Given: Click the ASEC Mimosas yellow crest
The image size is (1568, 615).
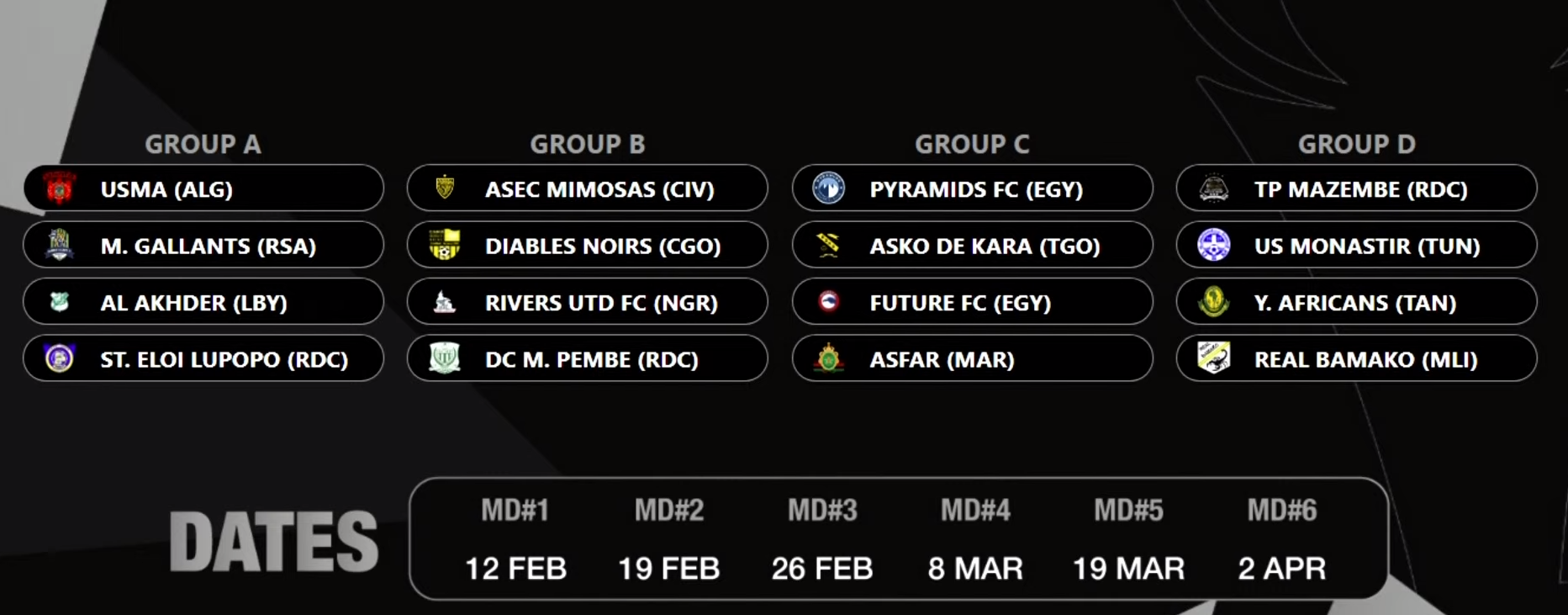Looking at the screenshot, I should pos(445,187).
